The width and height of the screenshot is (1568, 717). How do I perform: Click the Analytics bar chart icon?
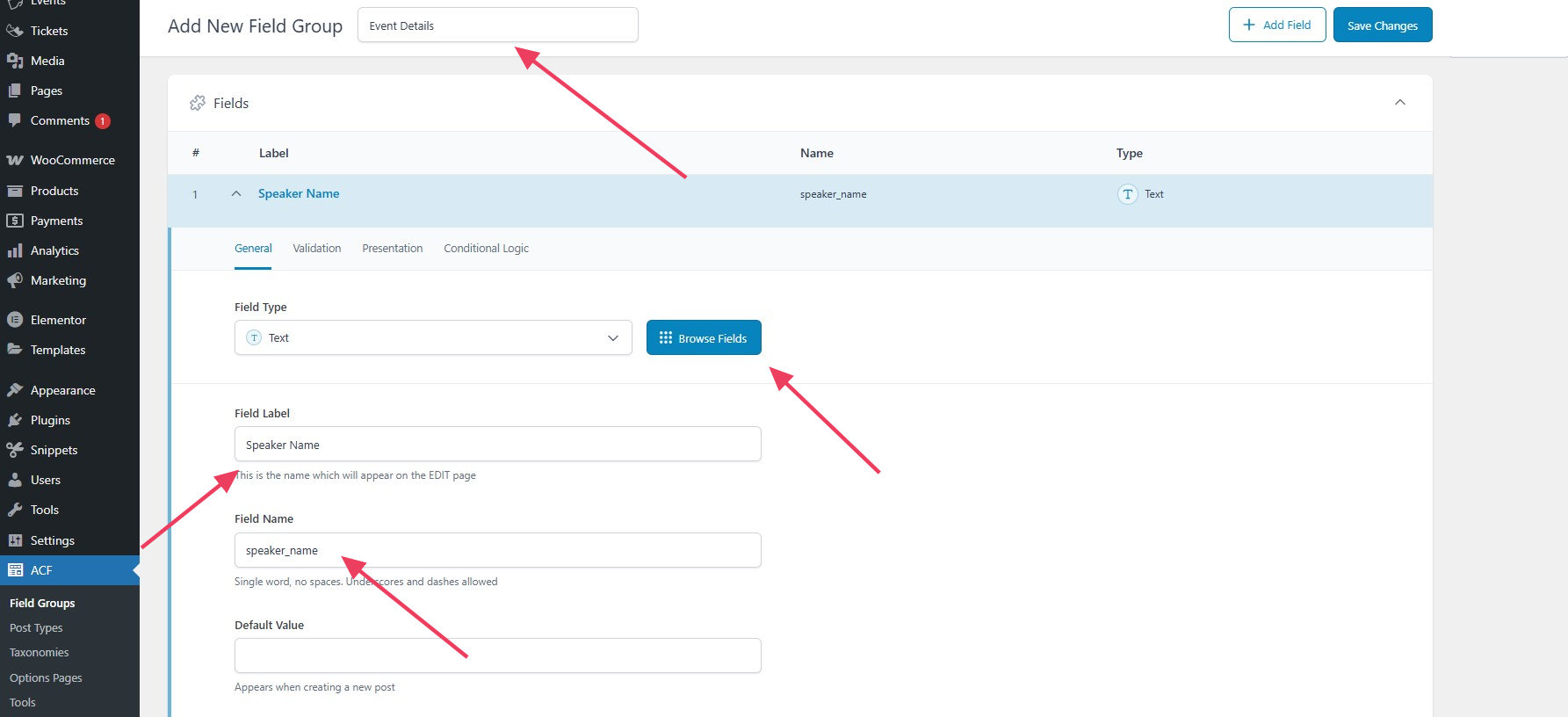15,250
